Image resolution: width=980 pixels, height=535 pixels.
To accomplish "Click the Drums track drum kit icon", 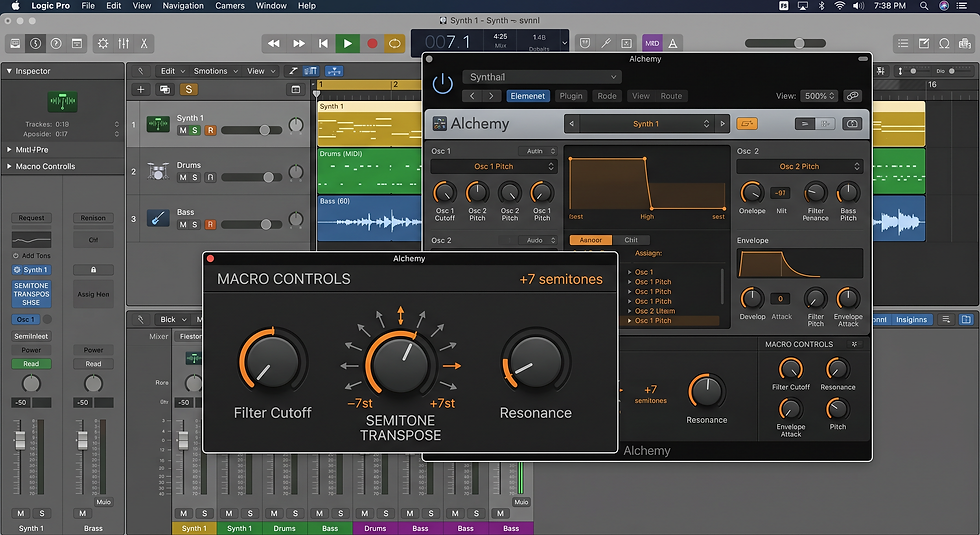I will coord(158,171).
